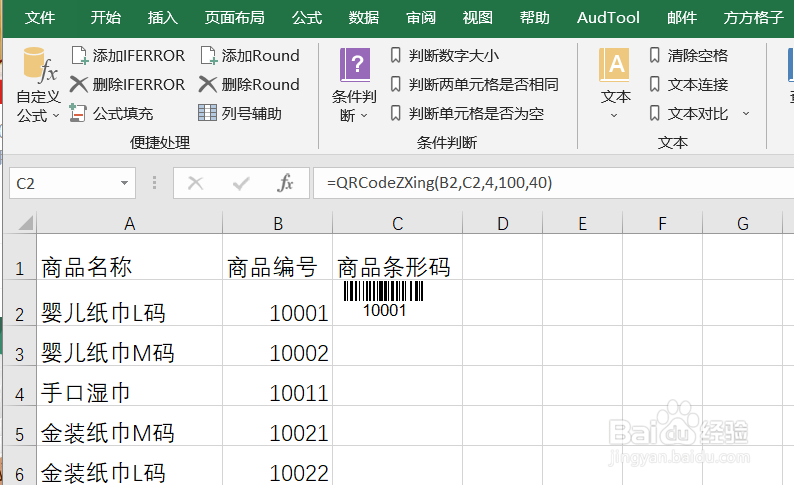This screenshot has width=794, height=485.
Task: Expand the 文本 button dropdown arrow
Action: click(x=614, y=116)
